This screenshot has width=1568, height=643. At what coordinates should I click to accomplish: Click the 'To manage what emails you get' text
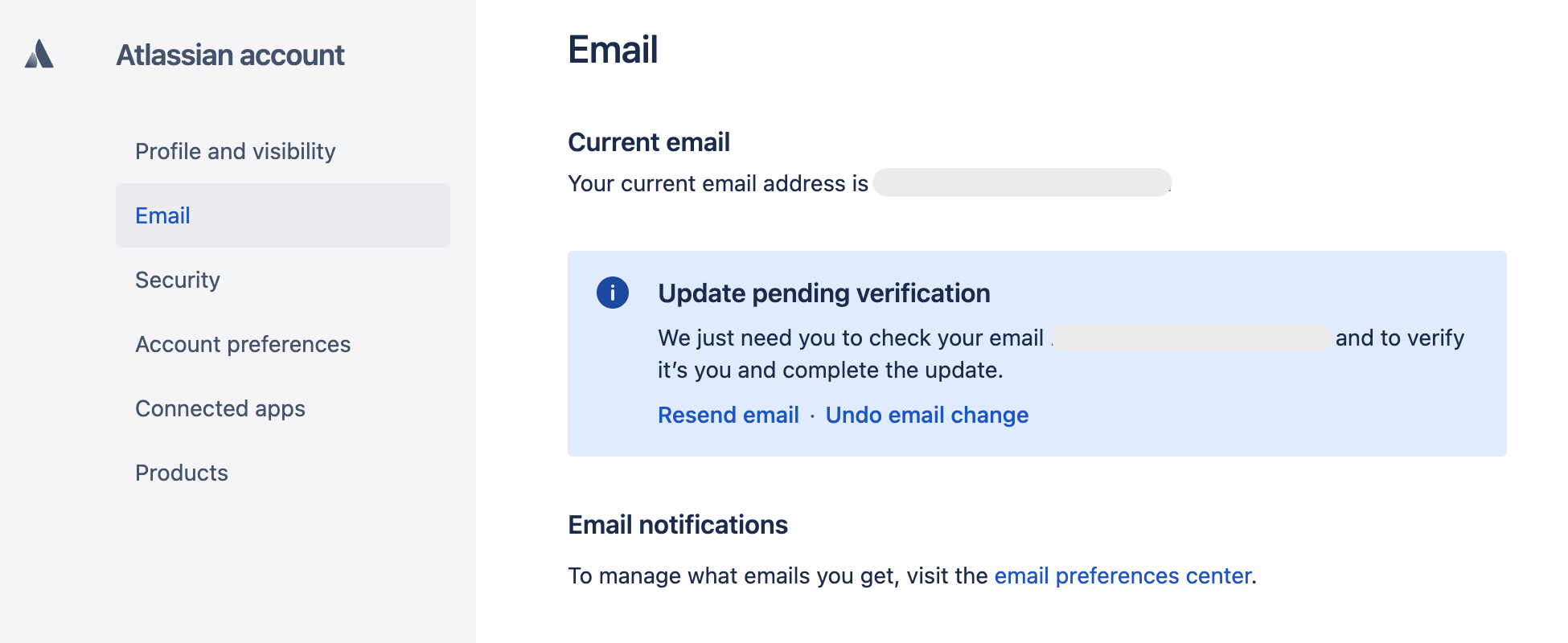click(777, 575)
